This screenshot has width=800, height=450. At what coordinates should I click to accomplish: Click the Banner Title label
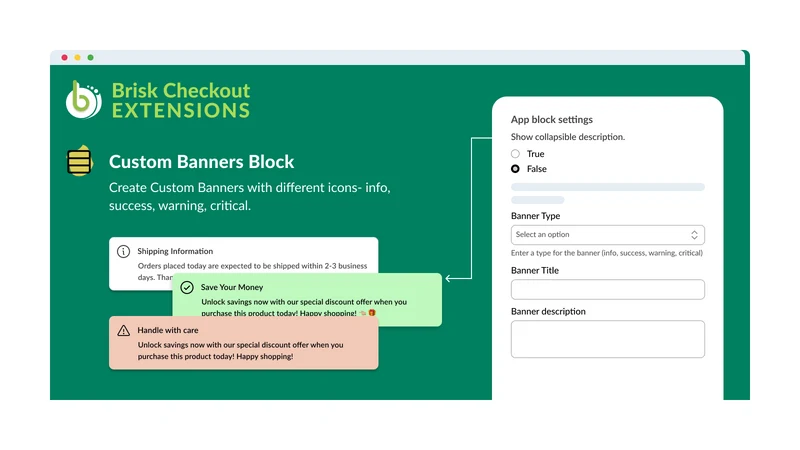pos(535,270)
